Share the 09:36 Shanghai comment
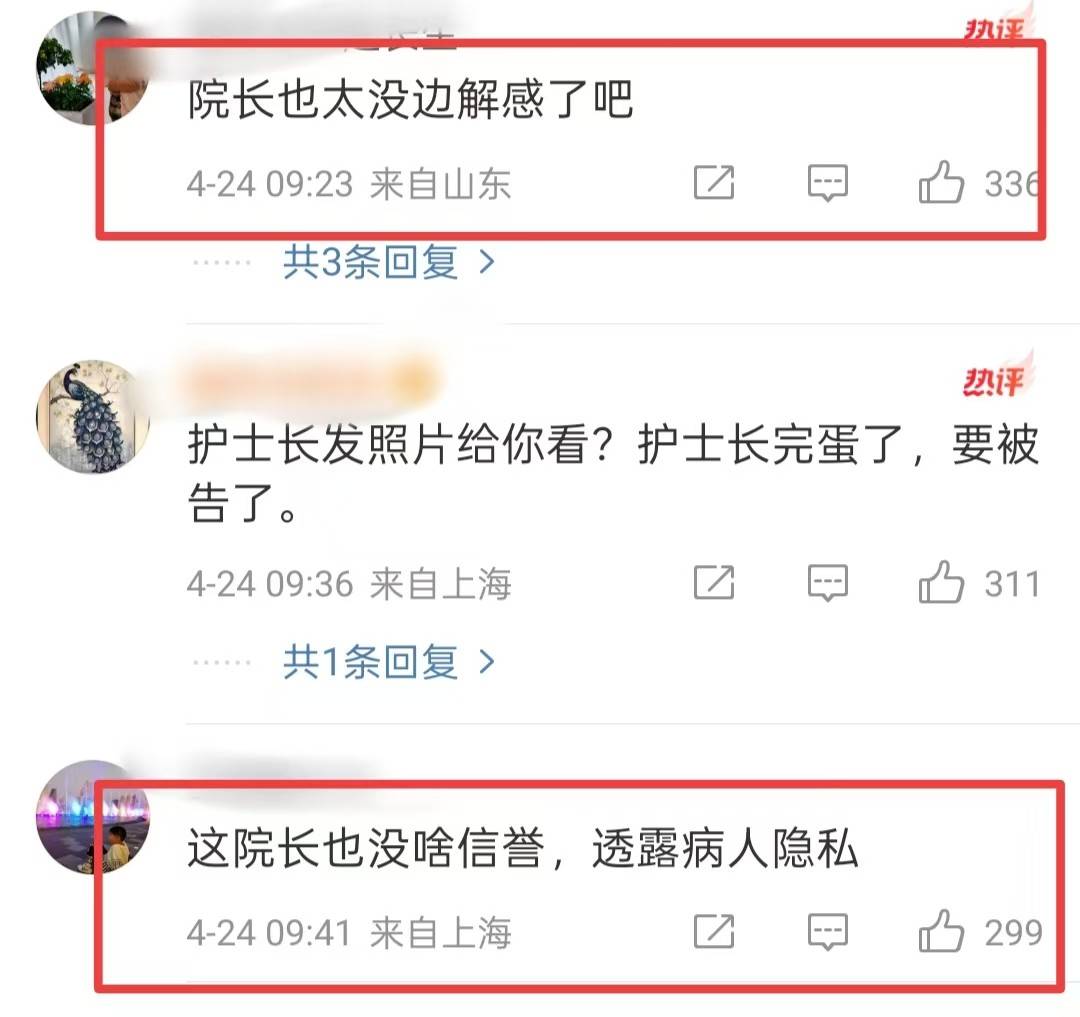1080x1017 pixels. (714, 583)
